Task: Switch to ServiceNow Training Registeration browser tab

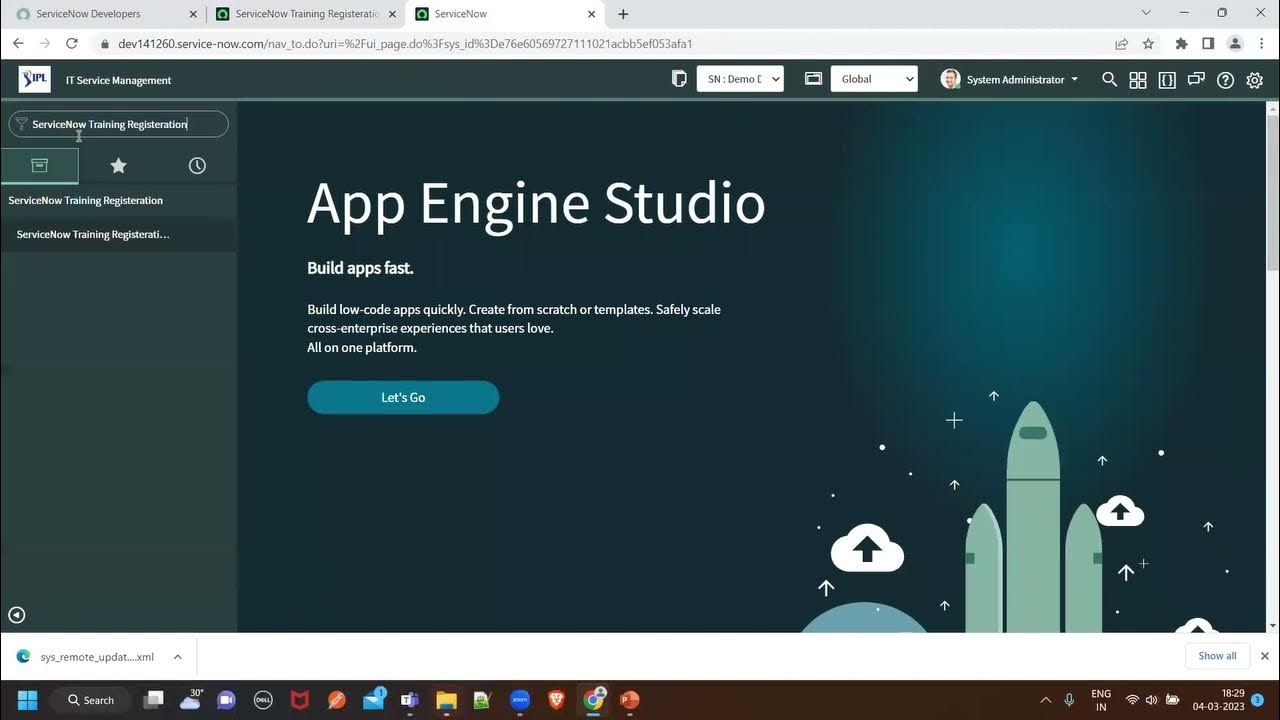Action: click(x=306, y=14)
